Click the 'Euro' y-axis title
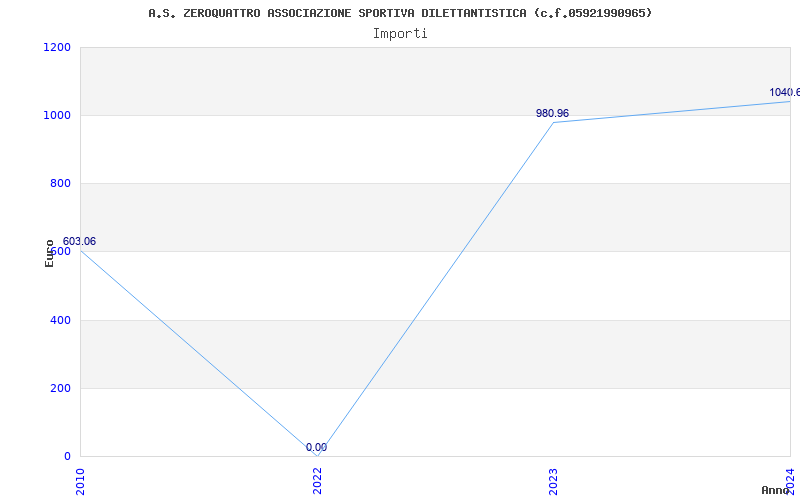The height and width of the screenshot is (500, 800). tap(49, 254)
